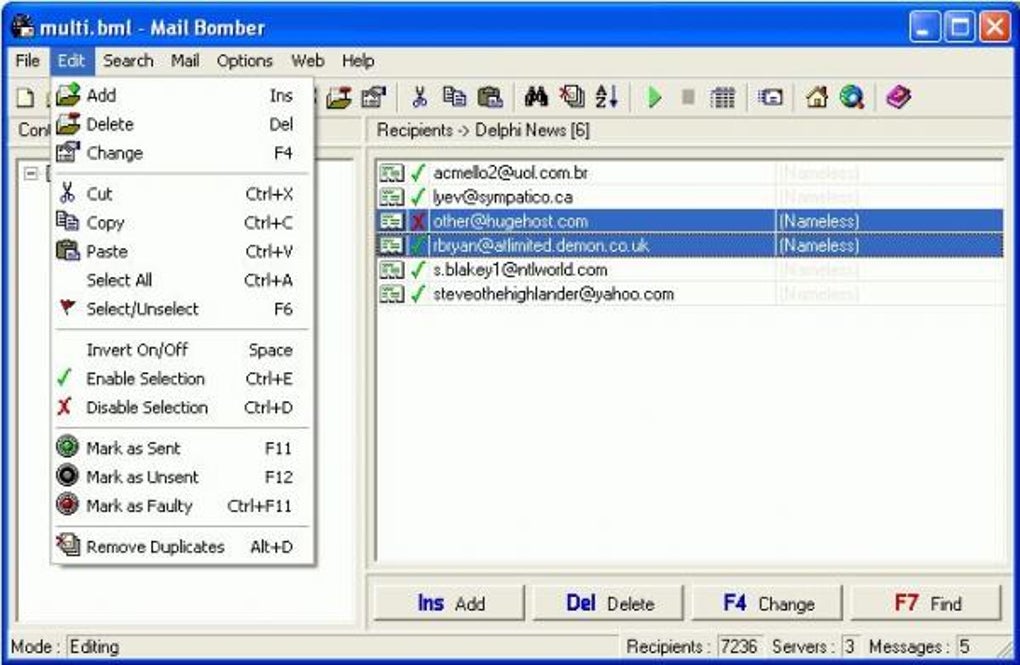Toggle the green check for rbryan@atlimited.demon.co.uk
The width and height of the screenshot is (1020, 665).
click(x=418, y=246)
